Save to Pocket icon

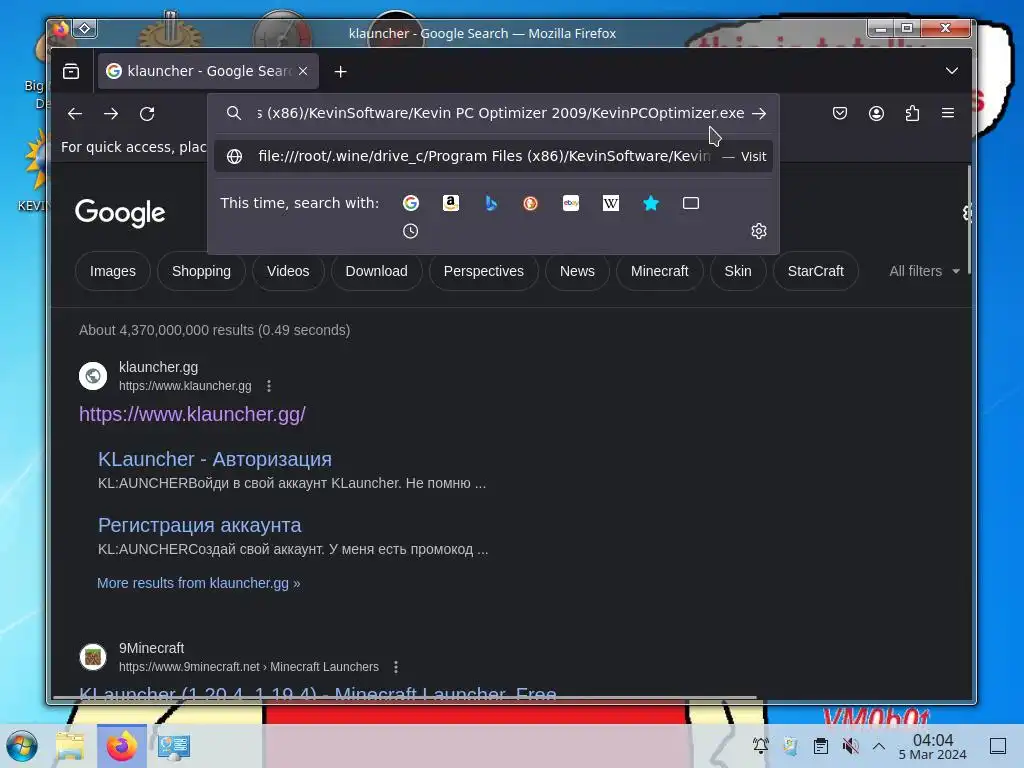840,113
